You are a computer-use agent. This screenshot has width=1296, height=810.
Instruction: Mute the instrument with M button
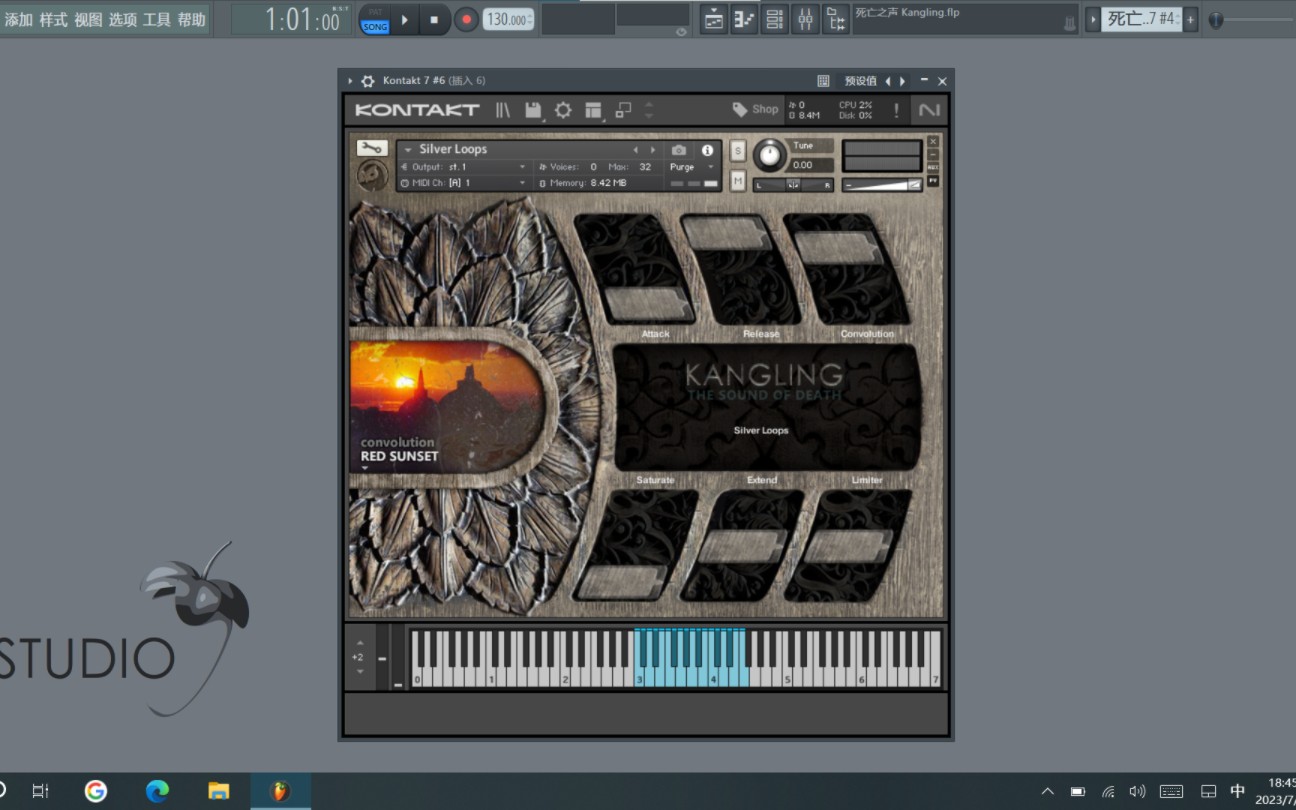(738, 181)
